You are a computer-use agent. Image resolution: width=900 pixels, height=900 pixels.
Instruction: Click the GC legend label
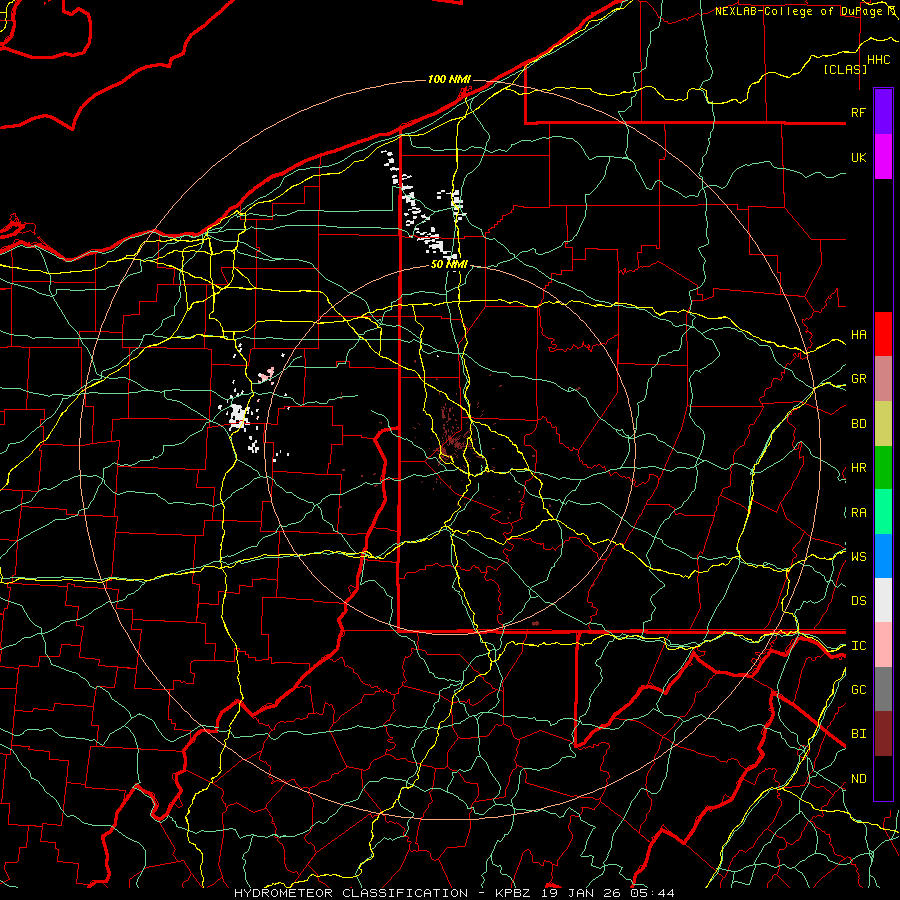[x=858, y=689]
